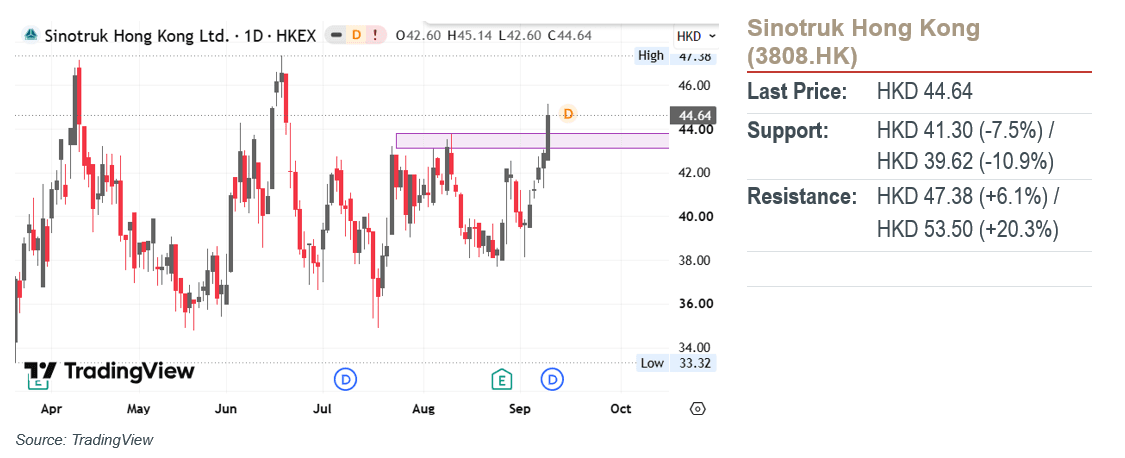The image size is (1125, 458).
Task: Click the orange D marker beside last candle
Action: coord(568,113)
